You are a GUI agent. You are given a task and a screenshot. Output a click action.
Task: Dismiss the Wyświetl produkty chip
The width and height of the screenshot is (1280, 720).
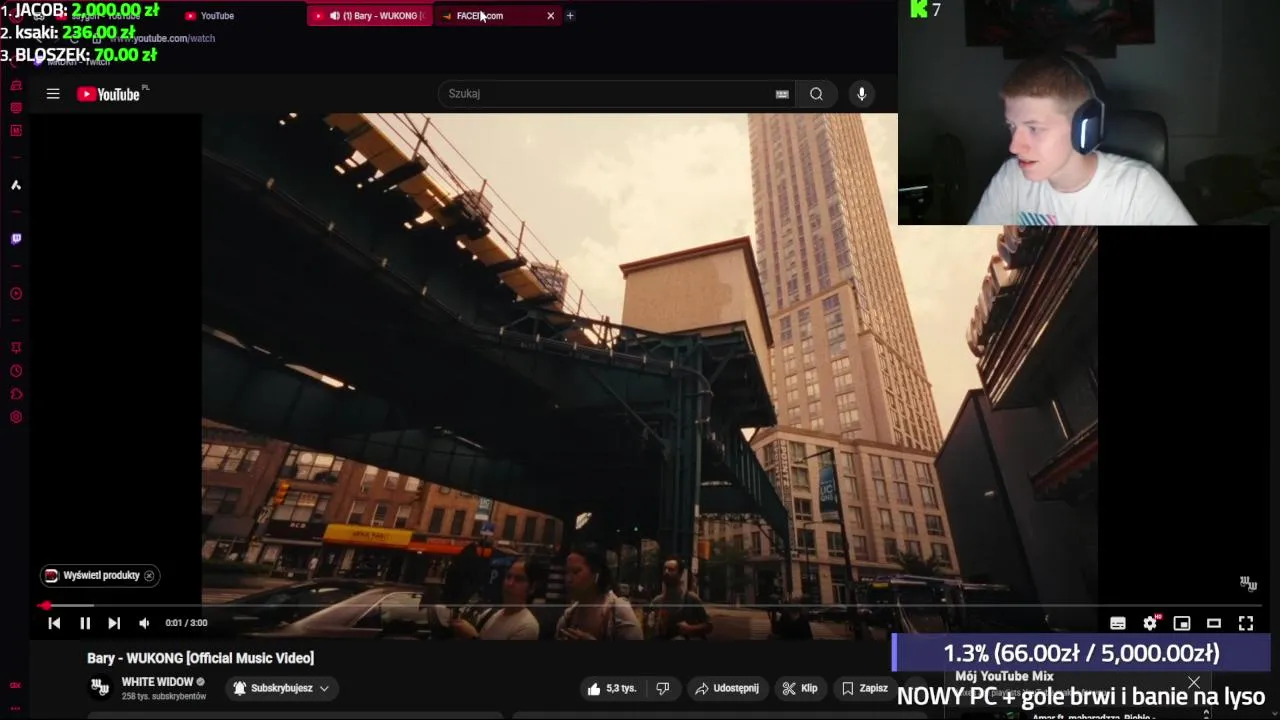tap(149, 575)
